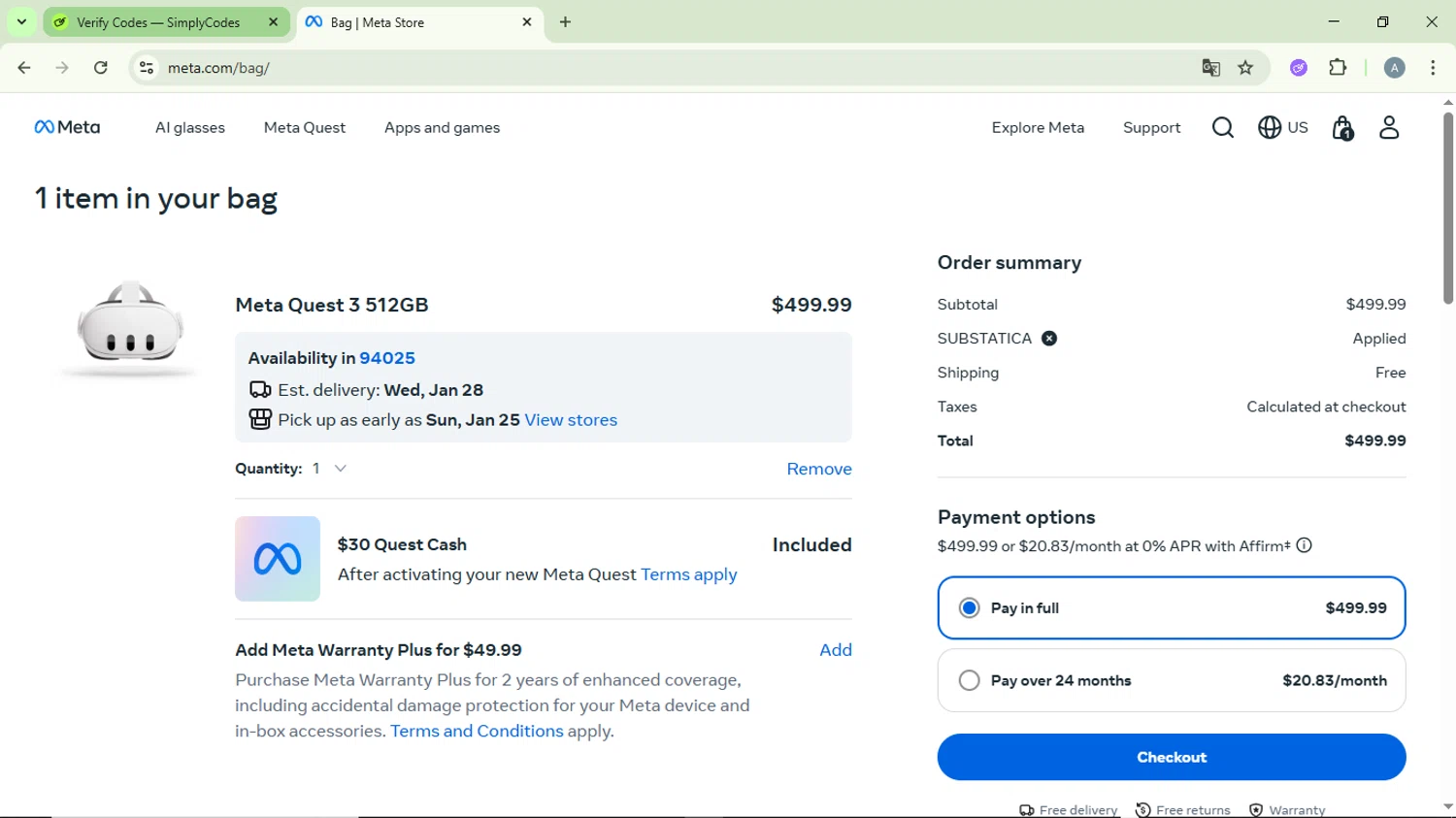This screenshot has height=818, width=1456.
Task: Go back to previous page
Action: (x=24, y=68)
